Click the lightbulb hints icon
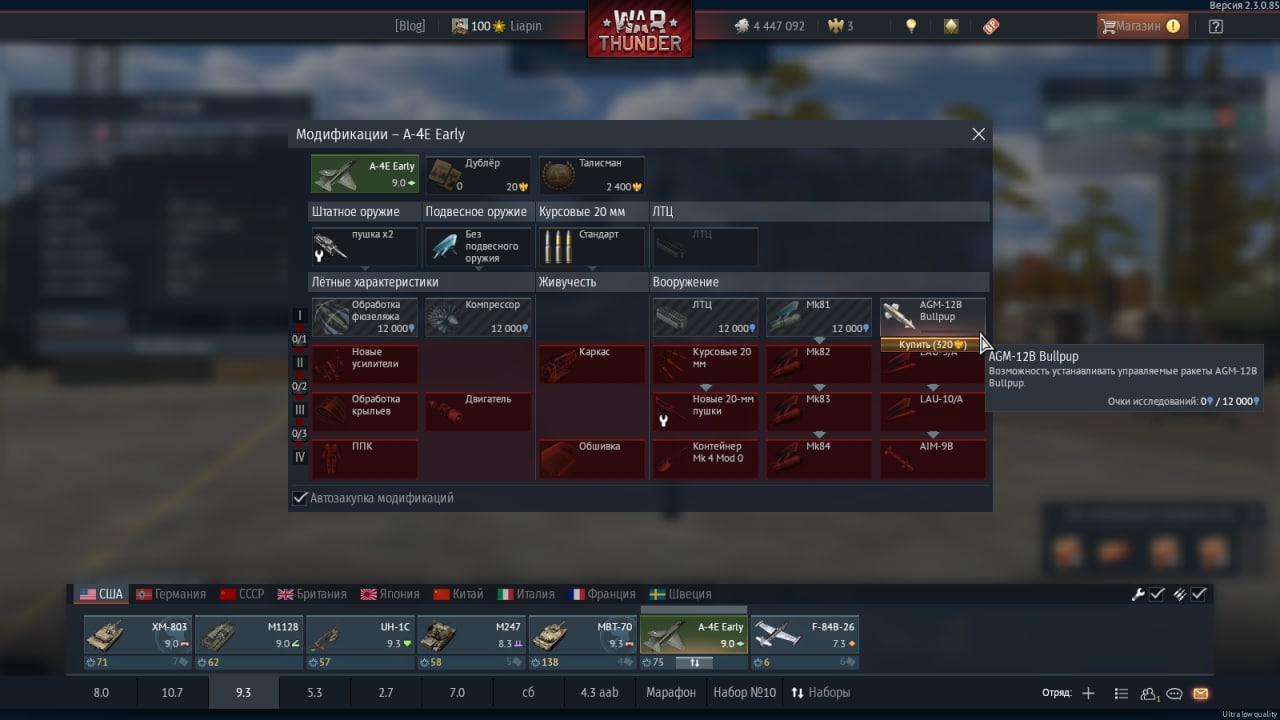This screenshot has width=1280, height=720. tap(911, 26)
